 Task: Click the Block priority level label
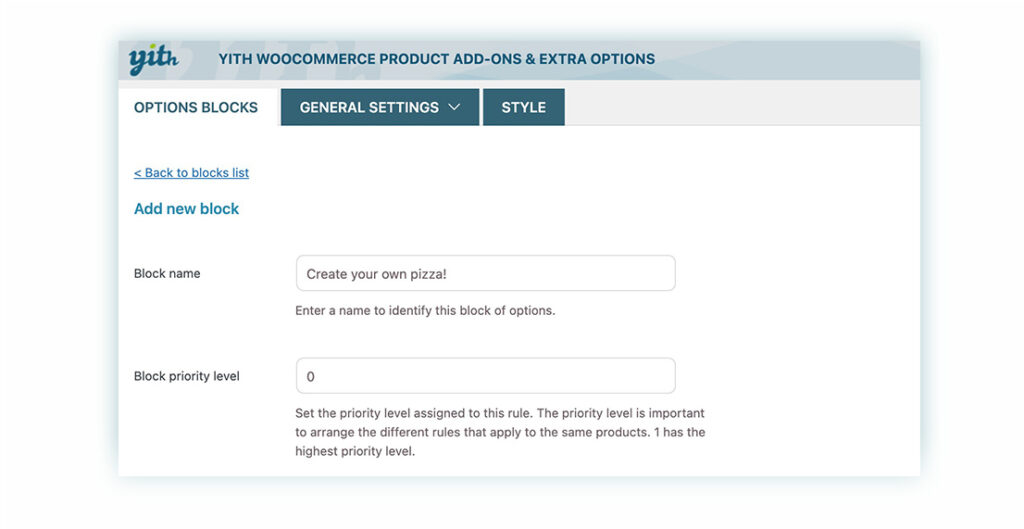pyautogui.click(x=187, y=376)
